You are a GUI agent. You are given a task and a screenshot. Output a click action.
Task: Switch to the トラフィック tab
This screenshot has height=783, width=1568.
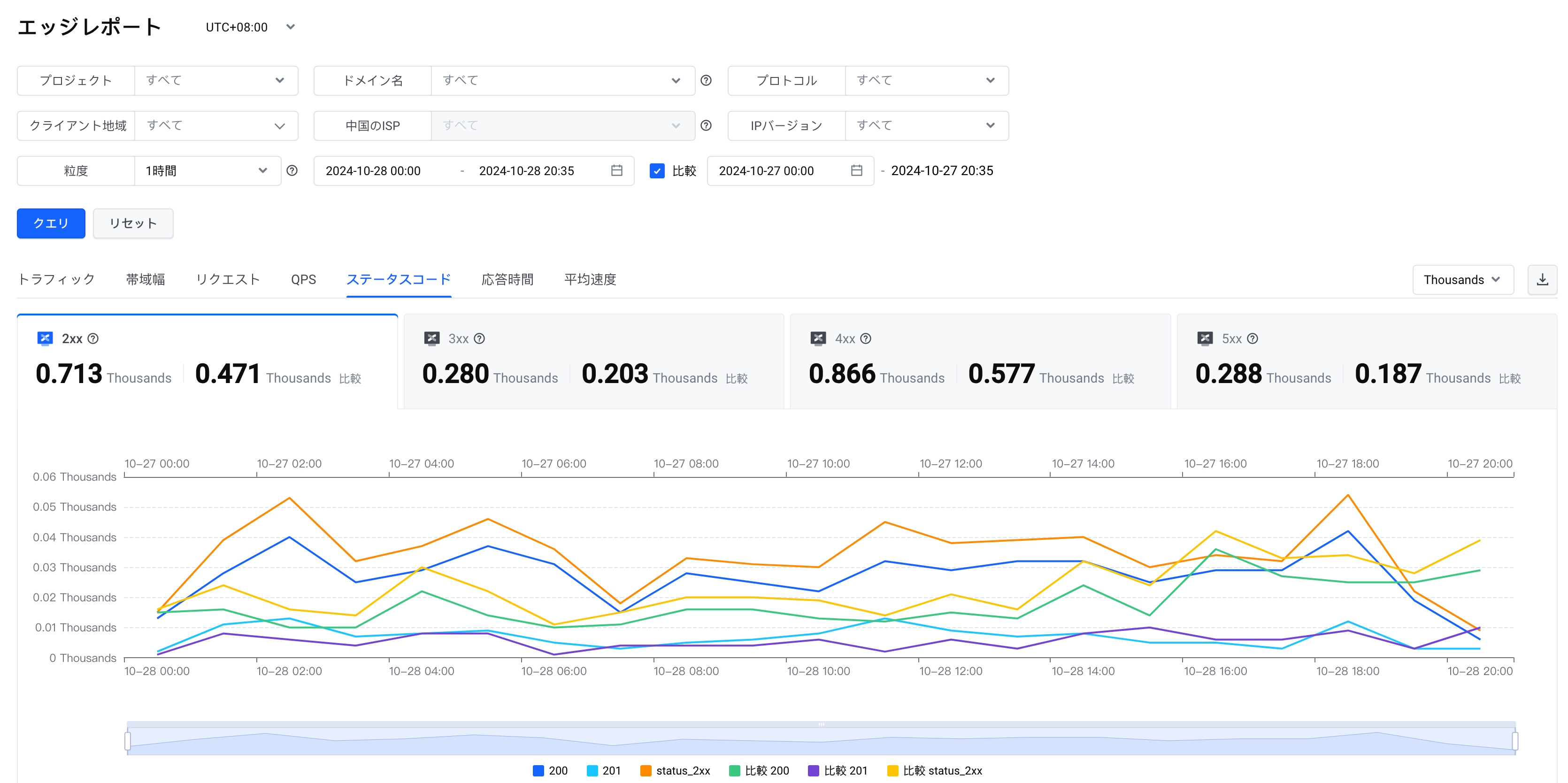56,279
